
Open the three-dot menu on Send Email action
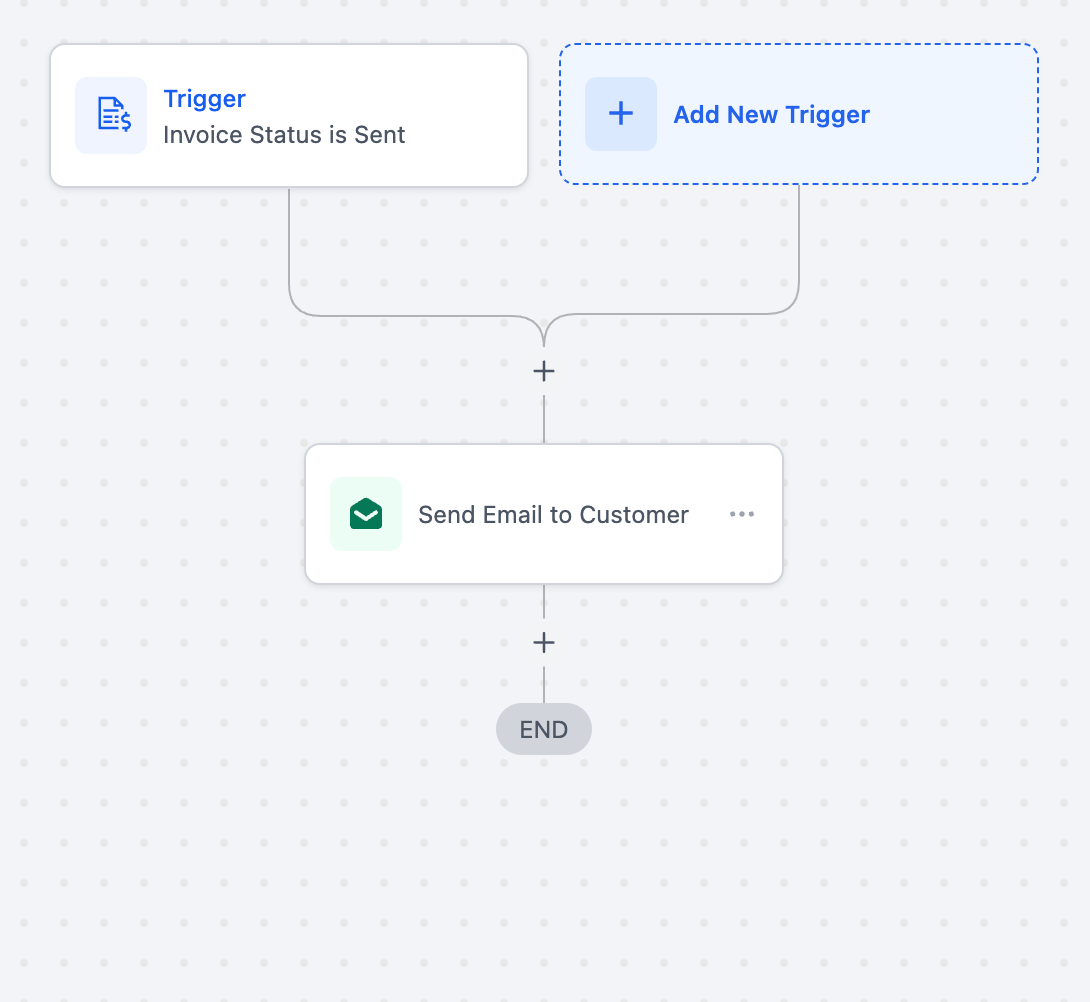742,514
